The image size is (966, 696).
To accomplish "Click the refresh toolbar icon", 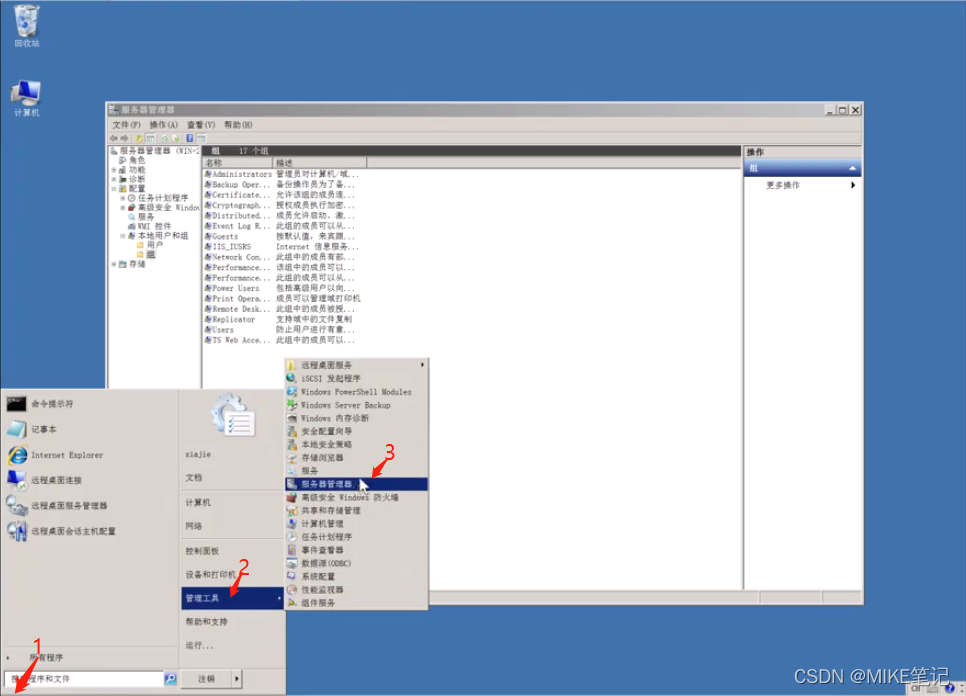I will (x=164, y=139).
